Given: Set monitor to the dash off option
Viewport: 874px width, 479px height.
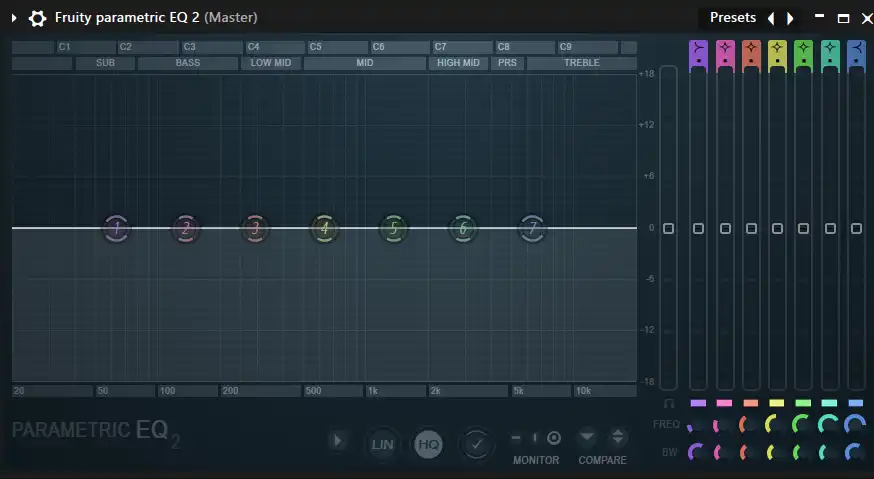Looking at the screenshot, I should 516,438.
